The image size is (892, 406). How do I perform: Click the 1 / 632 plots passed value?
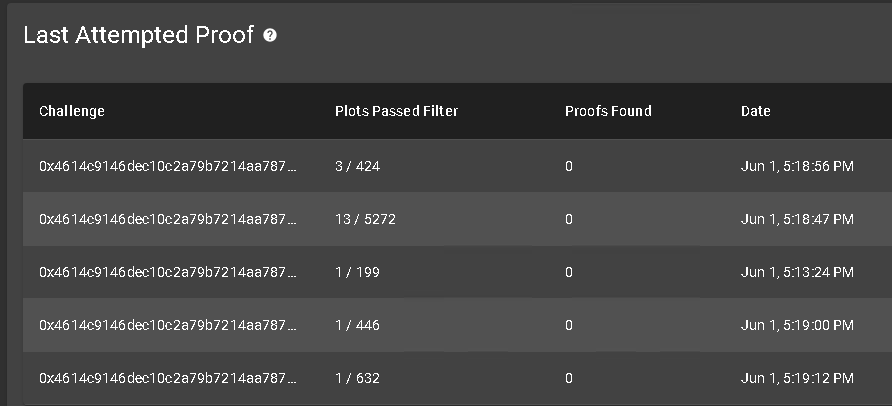(x=357, y=378)
